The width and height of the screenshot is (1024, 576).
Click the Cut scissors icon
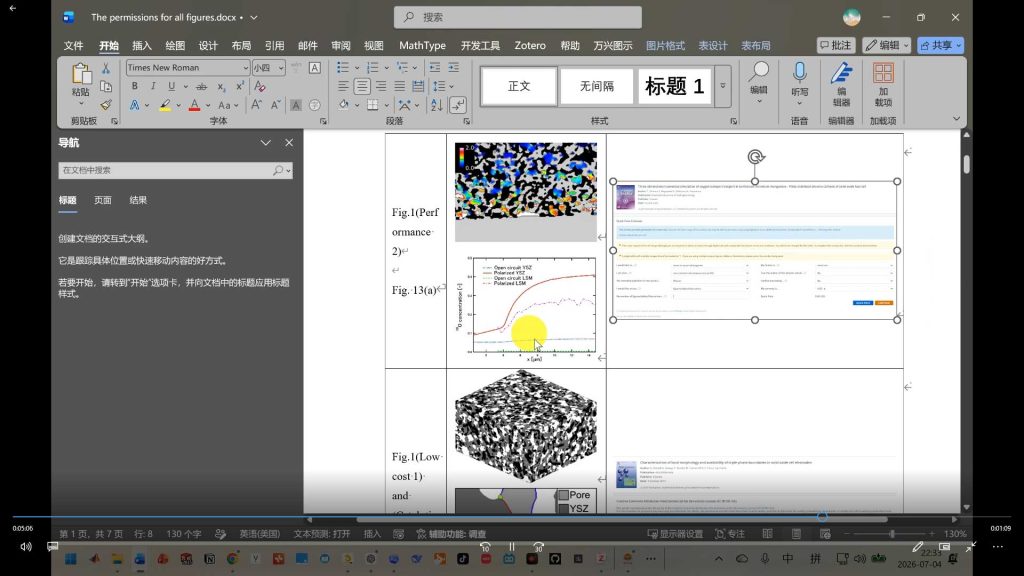coord(105,68)
